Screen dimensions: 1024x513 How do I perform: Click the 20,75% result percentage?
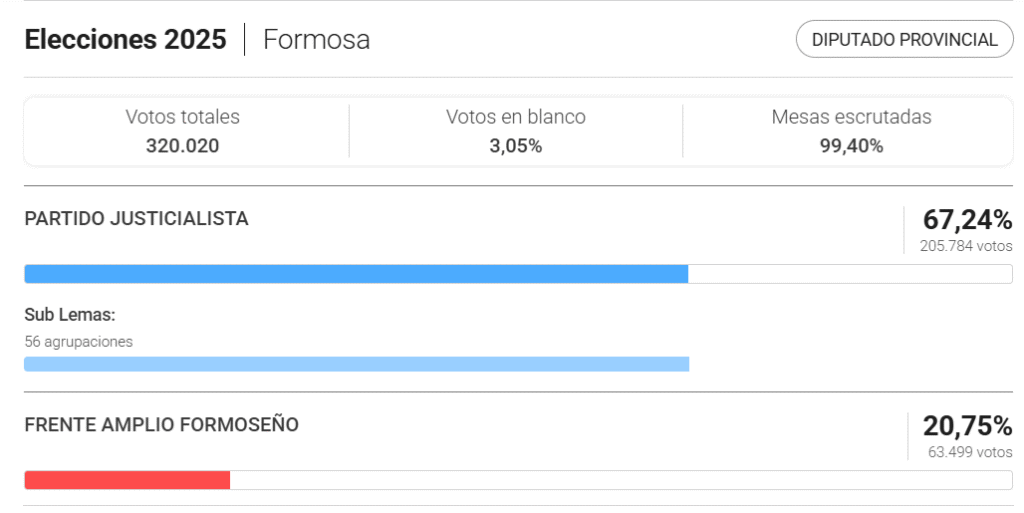coord(967,426)
